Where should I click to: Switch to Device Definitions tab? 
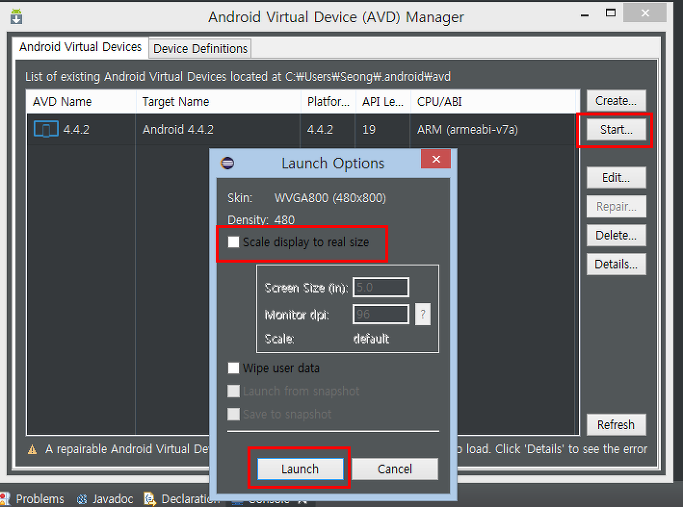click(200, 48)
